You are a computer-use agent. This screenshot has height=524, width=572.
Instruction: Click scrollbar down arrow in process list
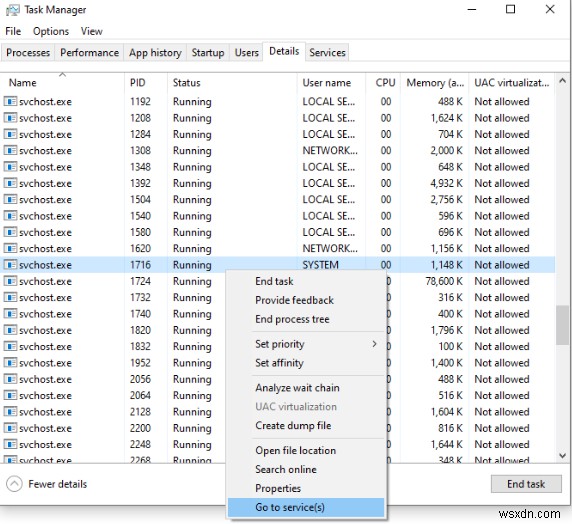click(x=563, y=455)
